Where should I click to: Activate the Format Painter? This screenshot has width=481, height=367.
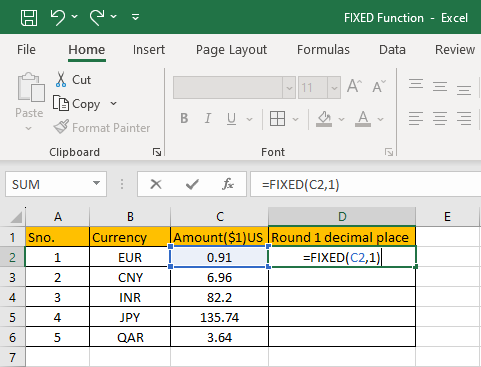[102, 127]
